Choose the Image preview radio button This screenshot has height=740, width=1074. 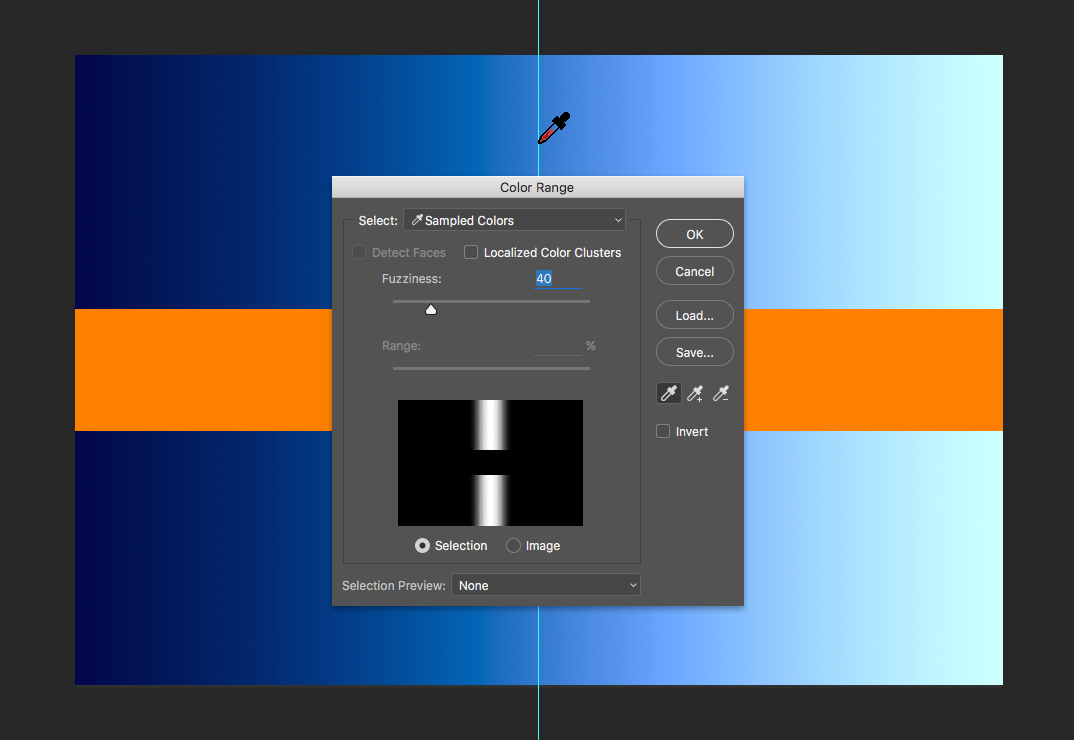tap(513, 545)
